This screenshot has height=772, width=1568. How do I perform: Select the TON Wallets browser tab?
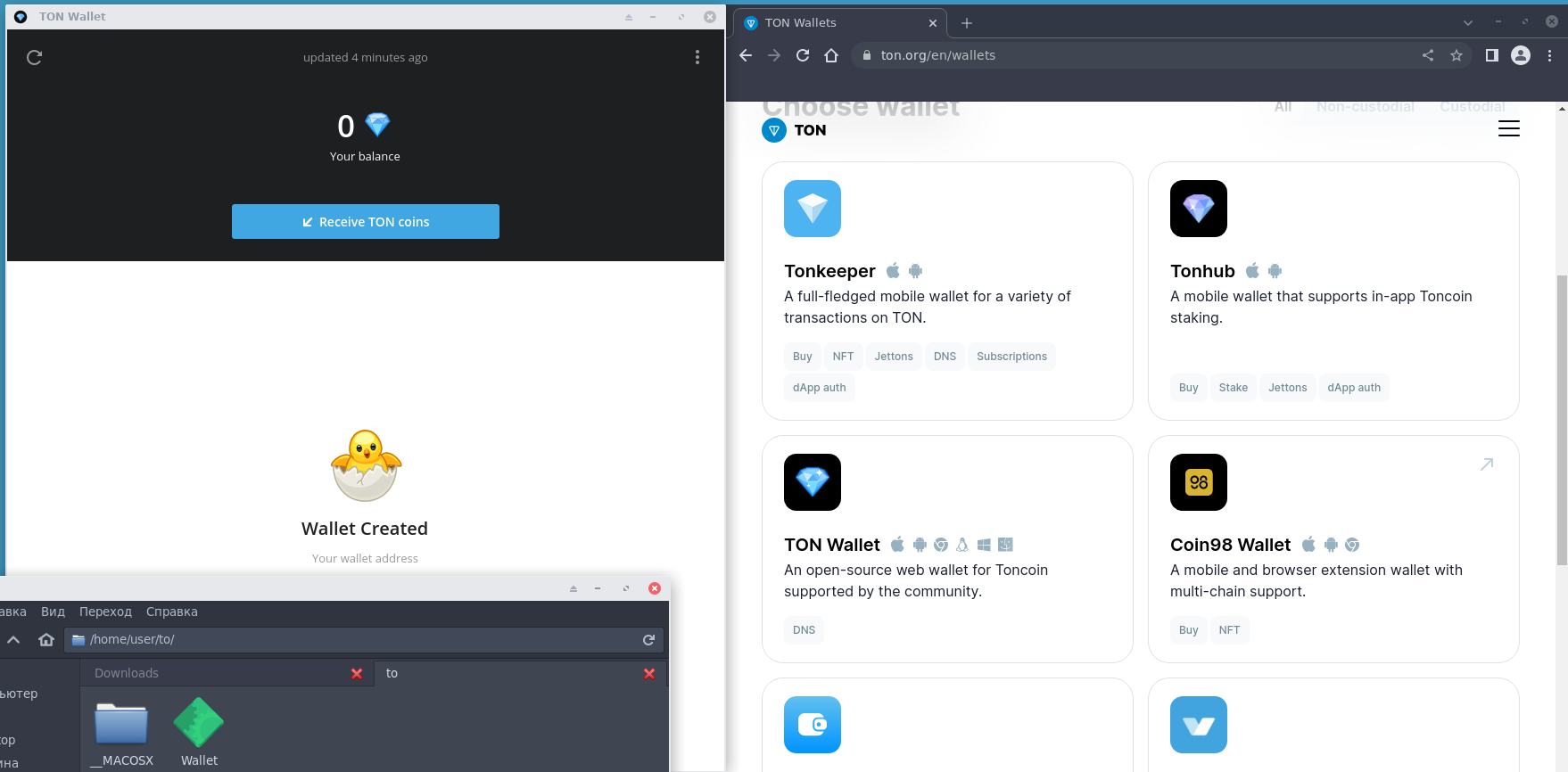(840, 23)
